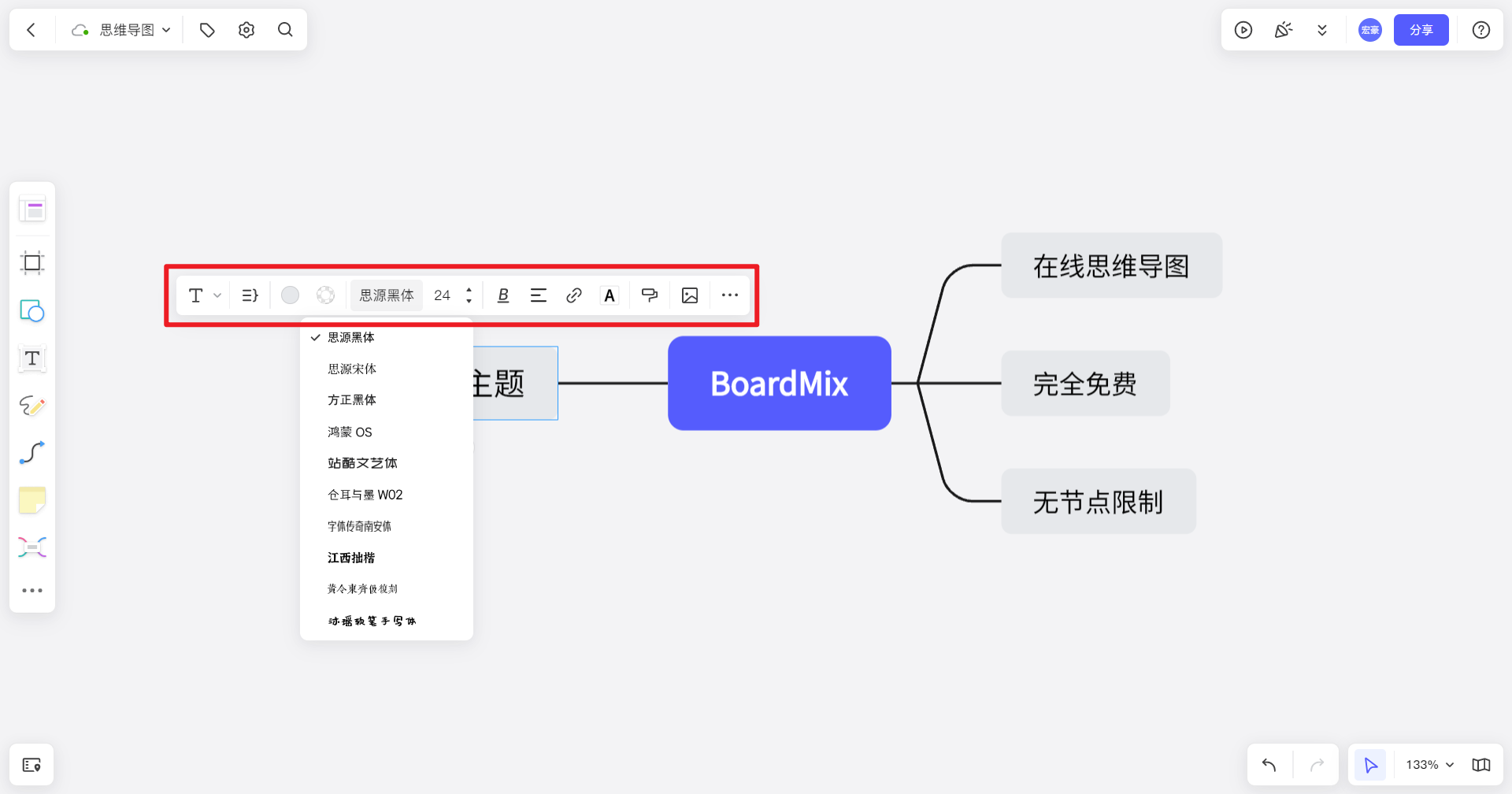The width and height of the screenshot is (1512, 794).
Task: Open help with the question mark icon
Action: (x=1481, y=30)
